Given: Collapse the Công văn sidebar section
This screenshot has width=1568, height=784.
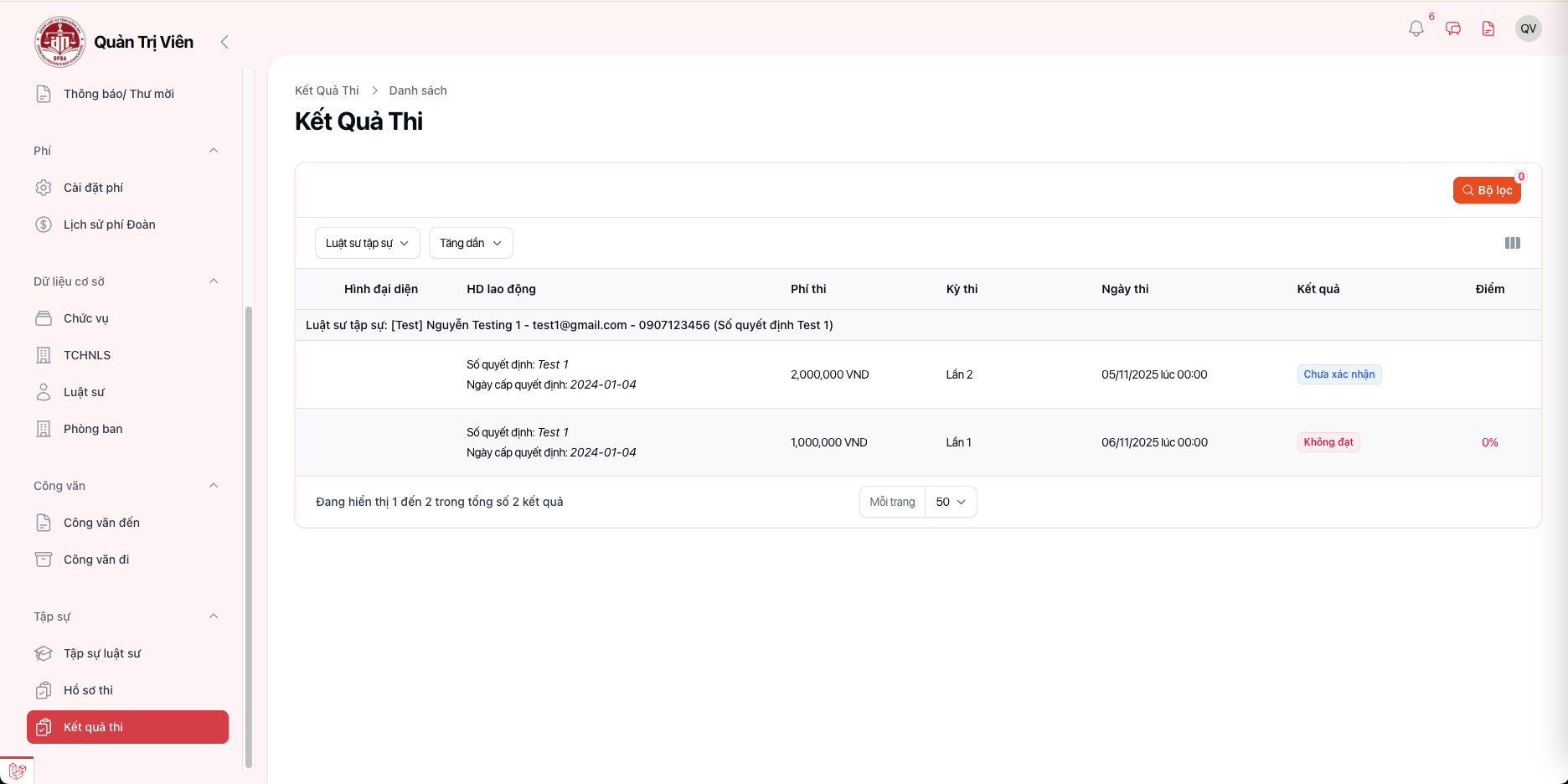Looking at the screenshot, I should (214, 486).
